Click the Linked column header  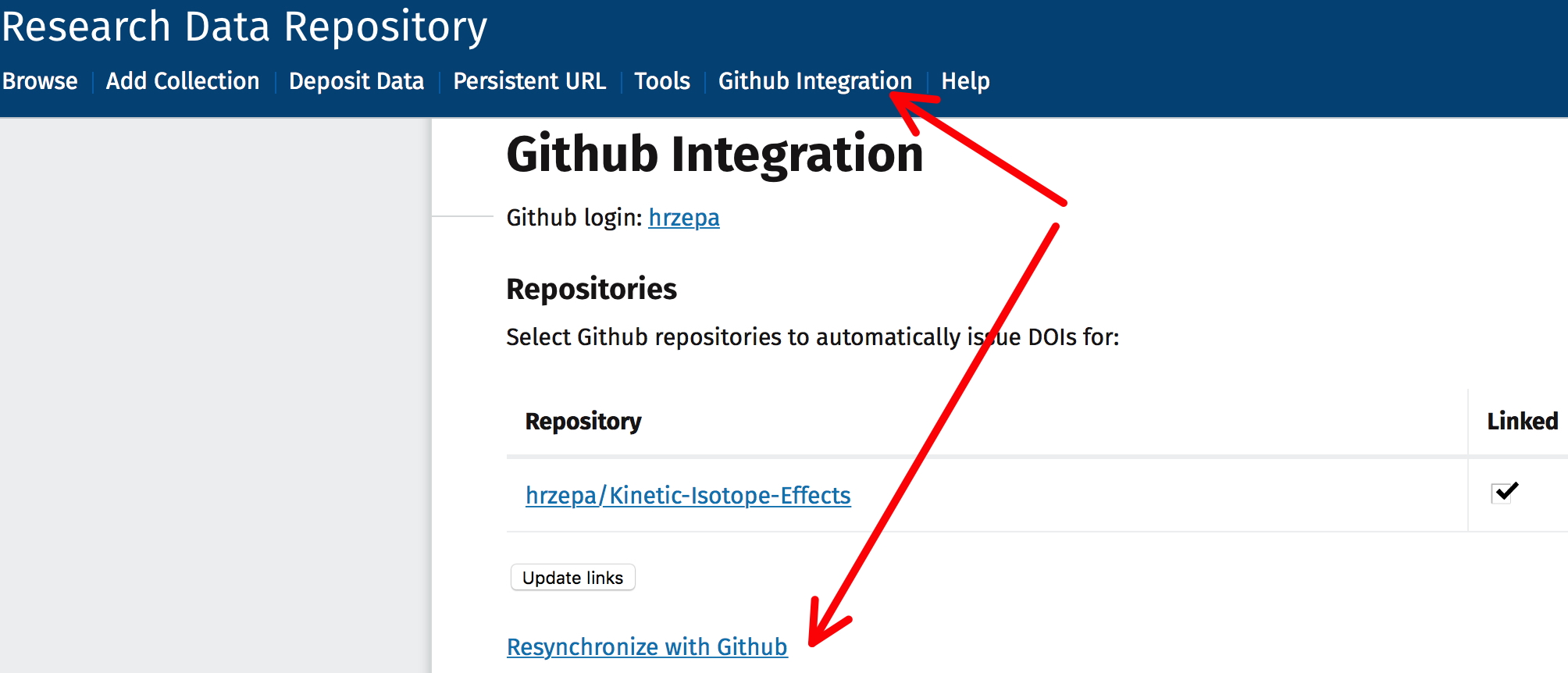click(1521, 422)
